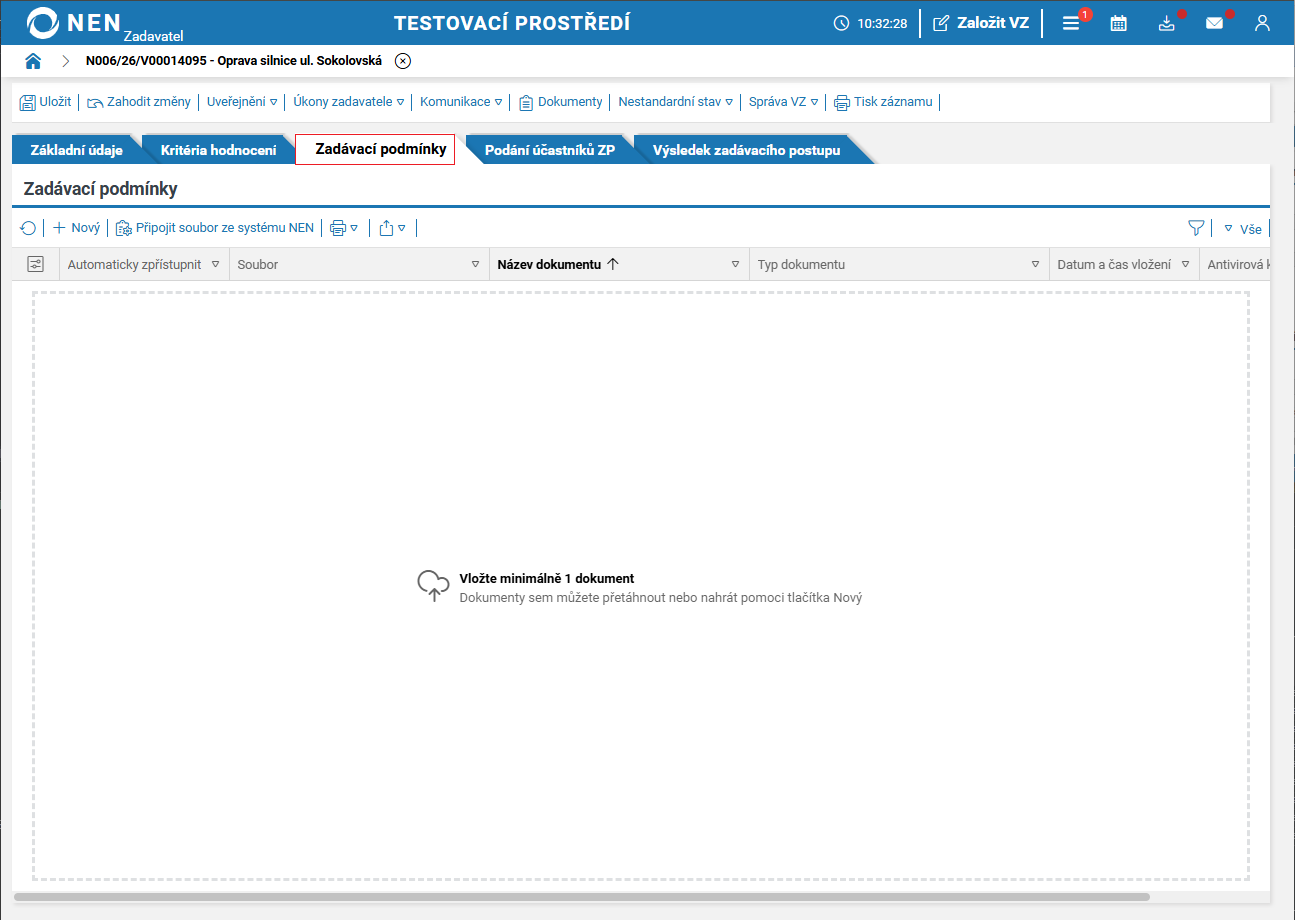Open the export share dropdown
This screenshot has width=1295, height=920.
click(x=393, y=228)
